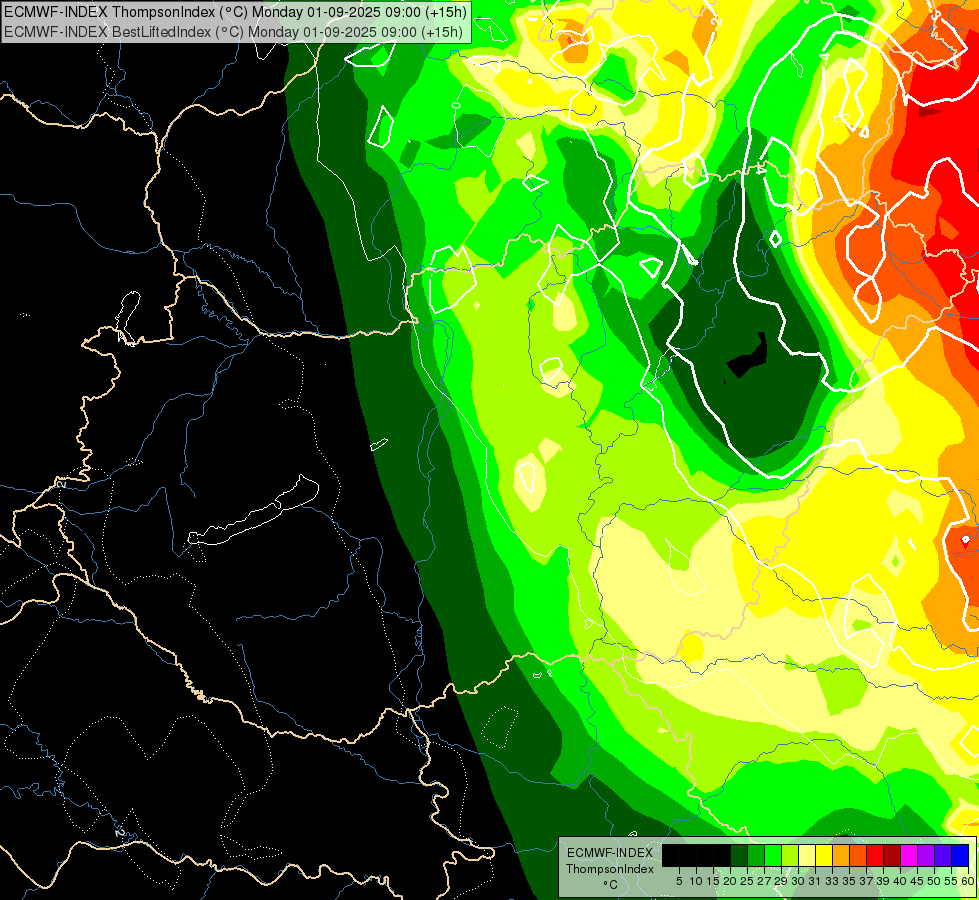Image resolution: width=979 pixels, height=900 pixels.
Task: Click the legend tick value '31'
Action: [x=815, y=881]
